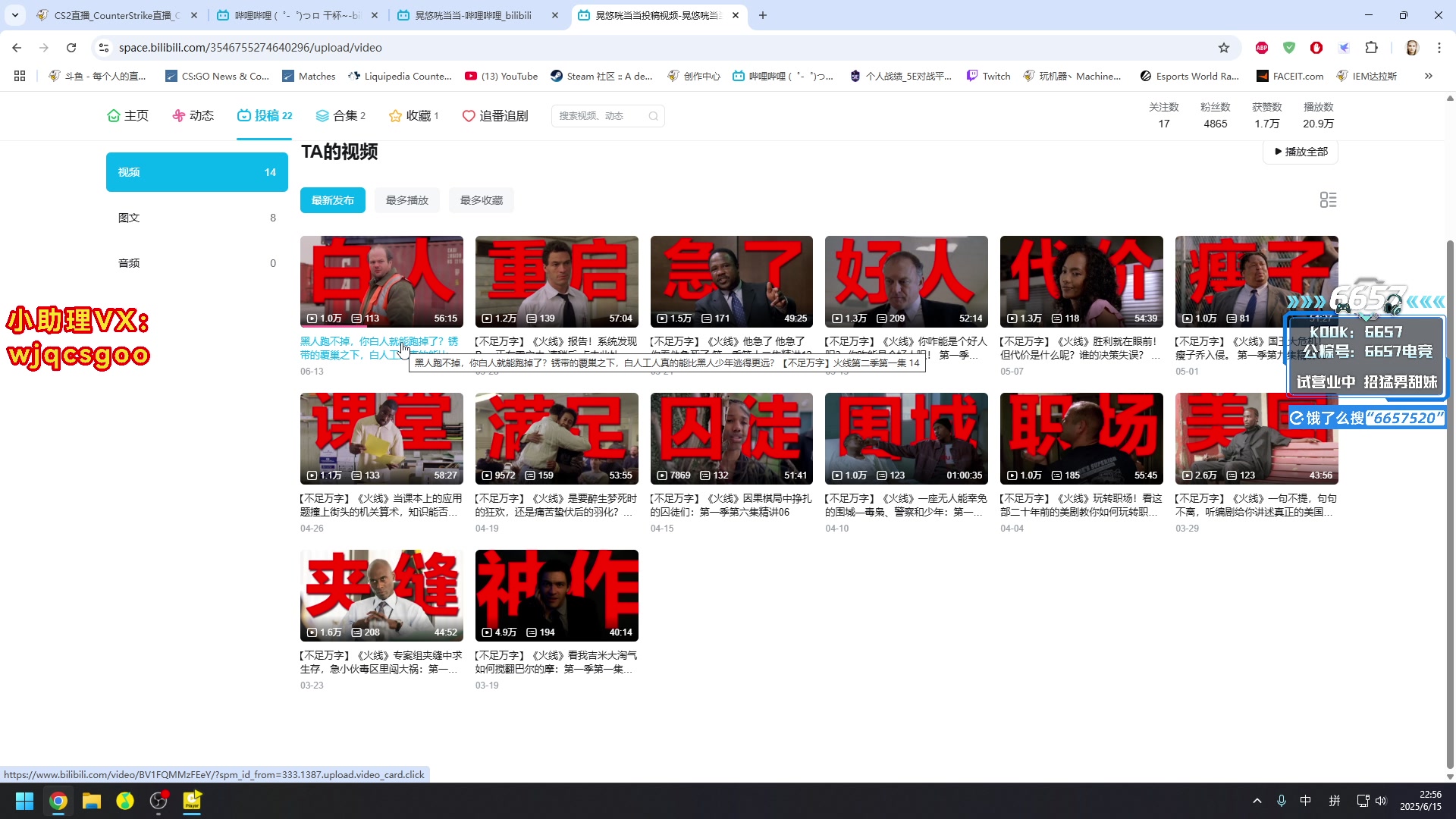Open Liquipedia Counter bookmark
Image resolution: width=1456 pixels, height=819 pixels.
400,76
